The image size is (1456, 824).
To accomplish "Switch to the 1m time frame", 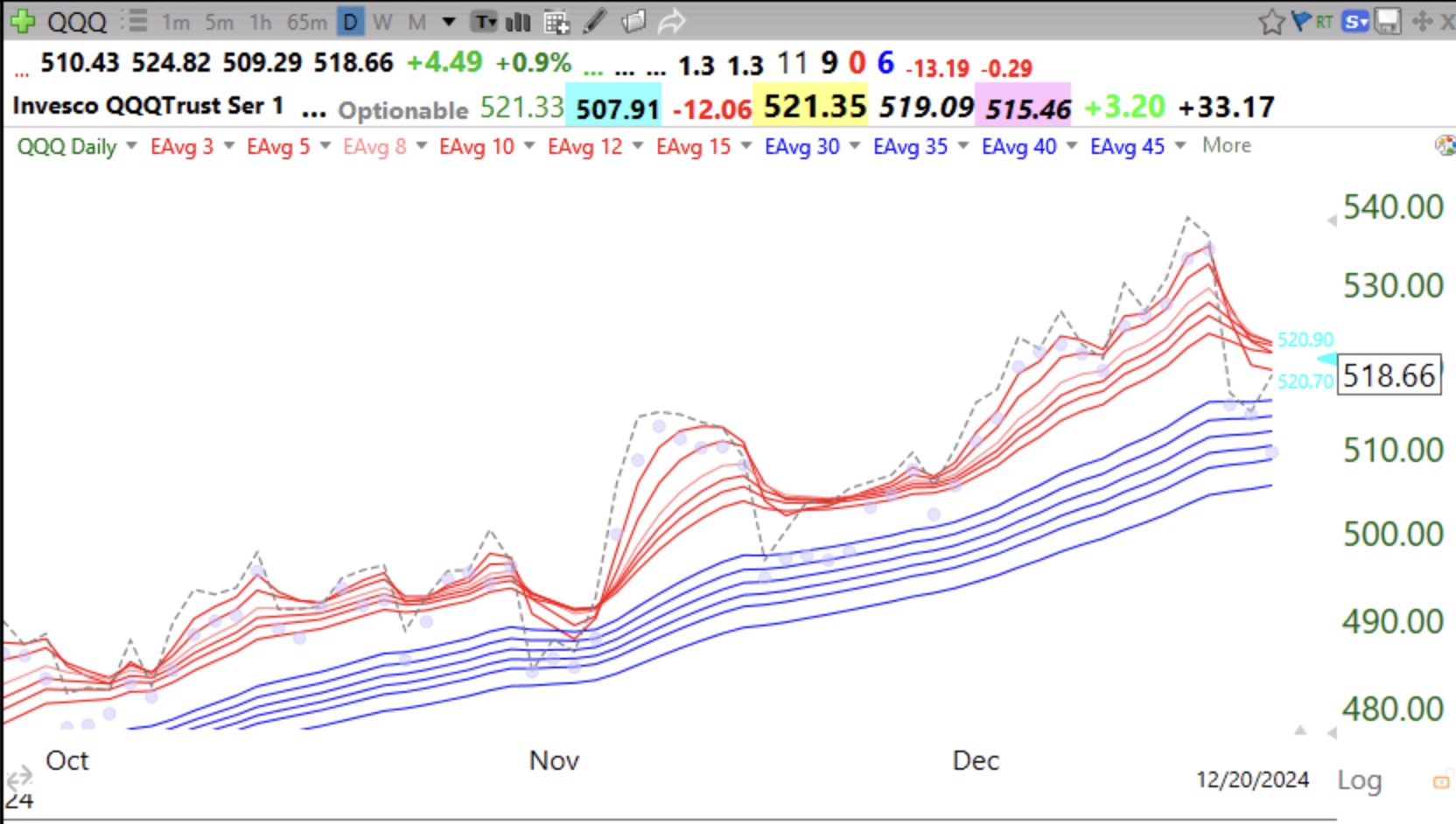I will pyautogui.click(x=176, y=22).
